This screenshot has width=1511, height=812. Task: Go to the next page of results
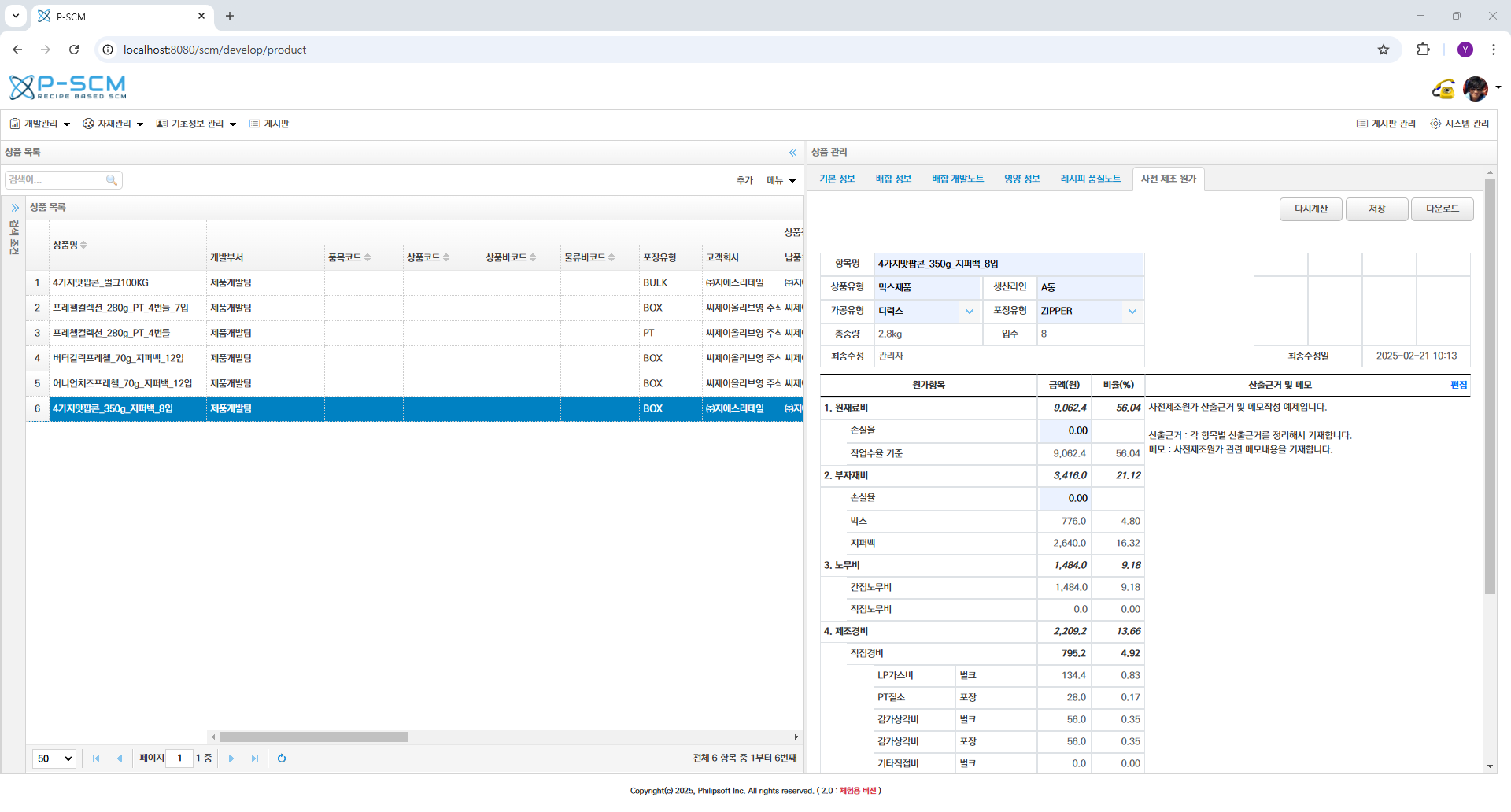(231, 758)
